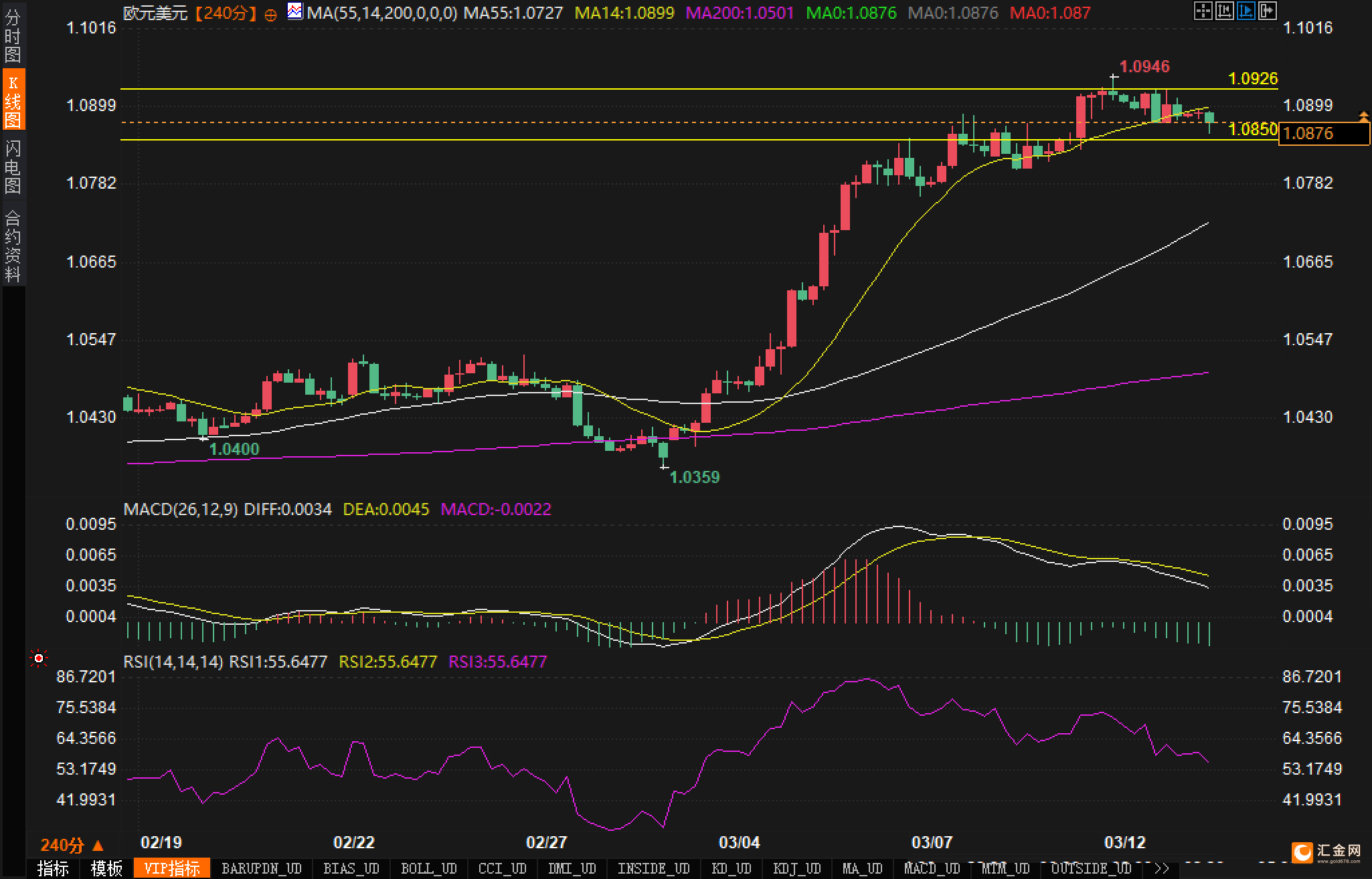Click the DEA:0.0045 value
This screenshot has height=879, width=1372.
385,509
